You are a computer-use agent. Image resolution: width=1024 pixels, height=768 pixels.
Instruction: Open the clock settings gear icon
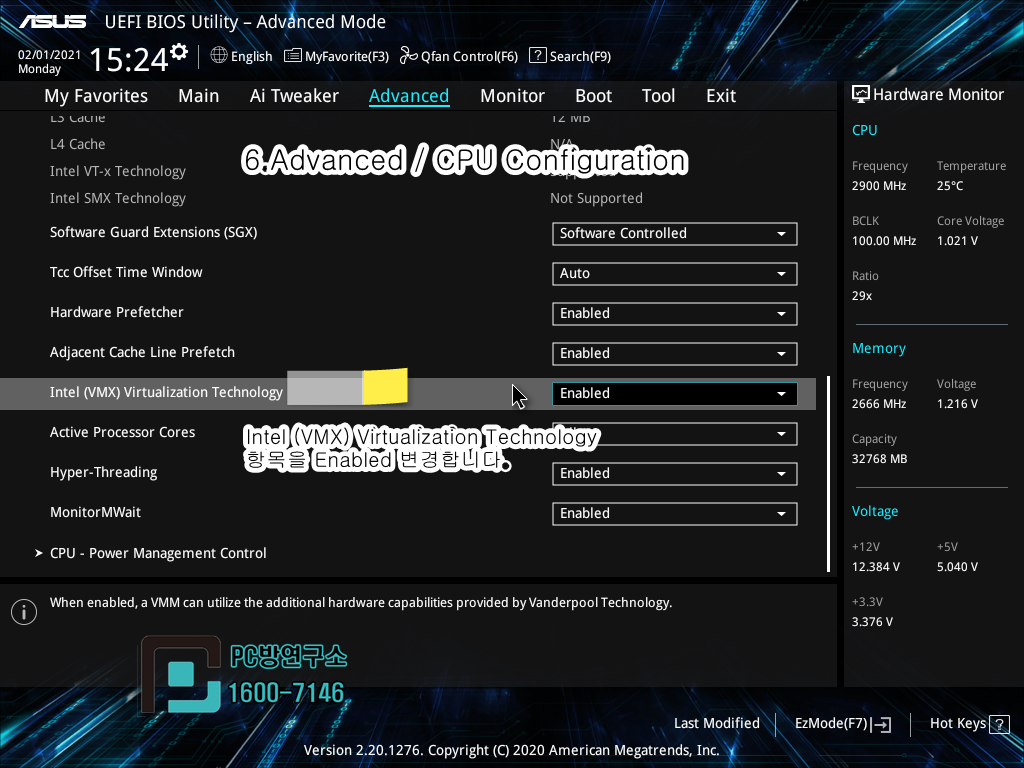(x=179, y=52)
